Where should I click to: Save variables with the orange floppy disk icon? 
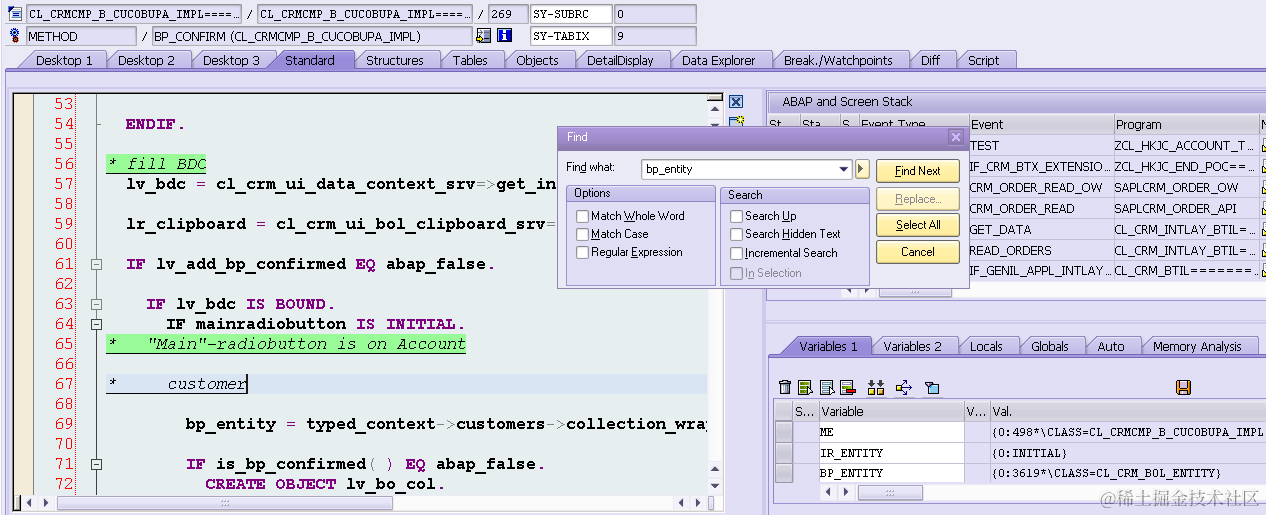point(1183,387)
